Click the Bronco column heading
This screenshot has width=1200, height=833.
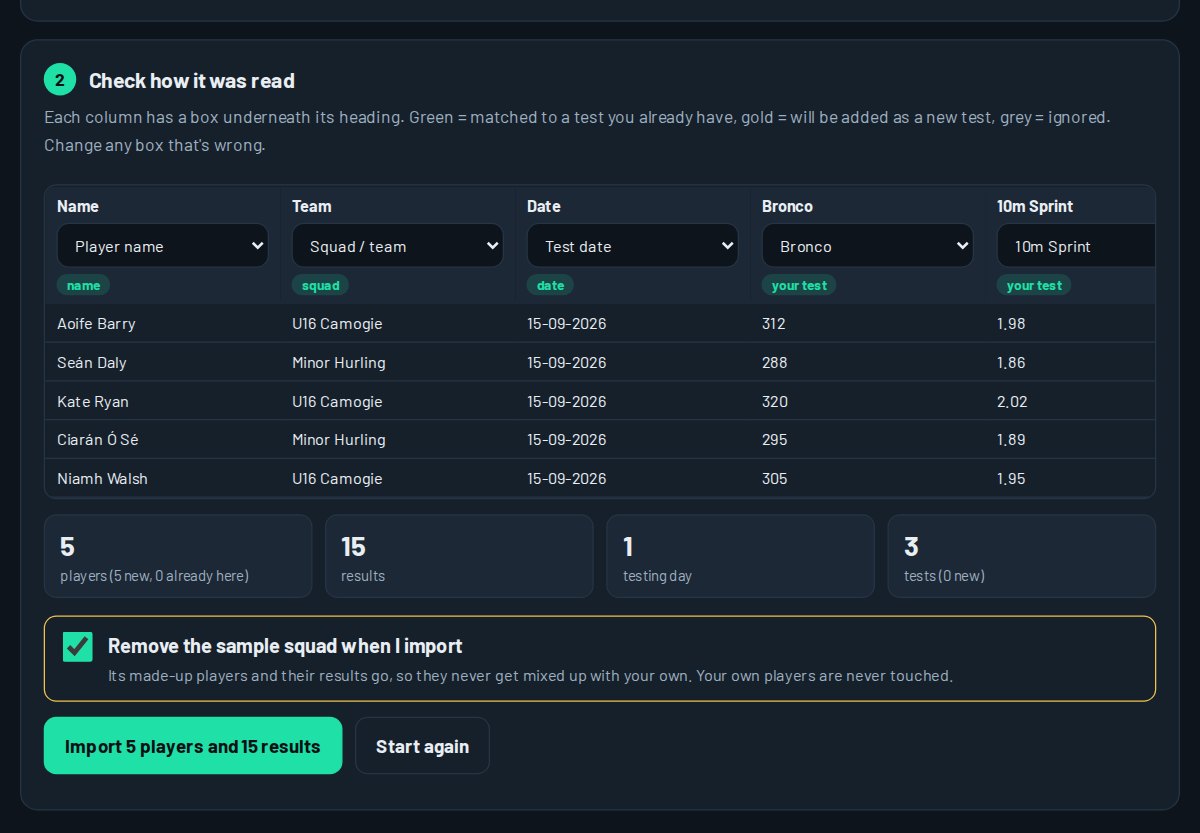(787, 206)
